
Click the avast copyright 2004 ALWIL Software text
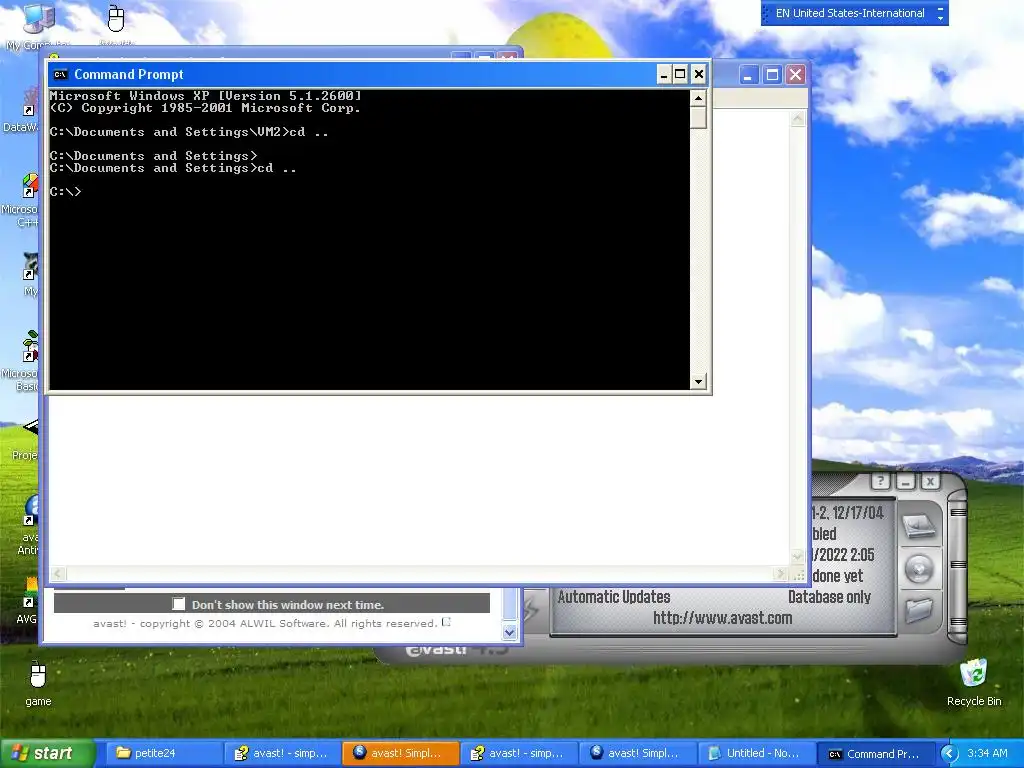(264, 623)
